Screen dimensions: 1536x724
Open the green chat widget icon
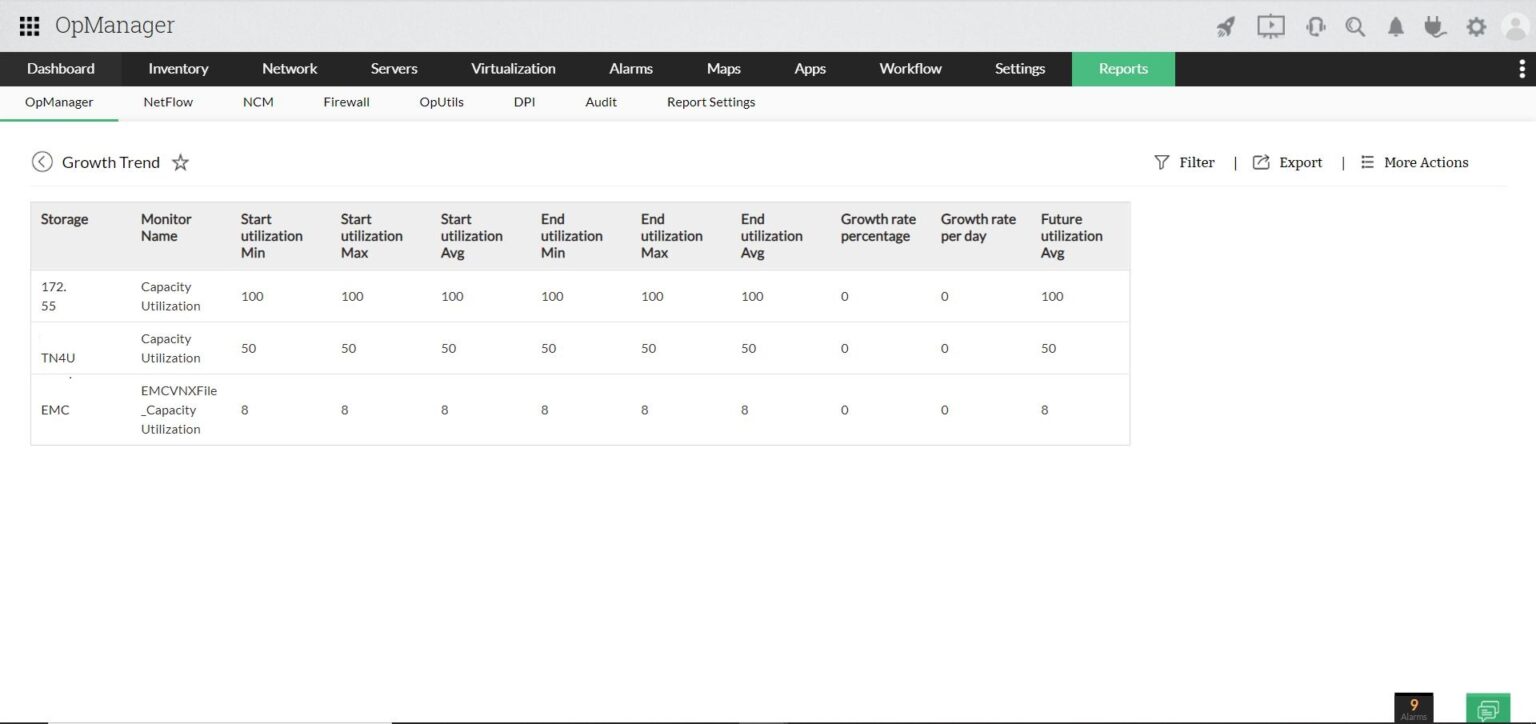(1488, 708)
